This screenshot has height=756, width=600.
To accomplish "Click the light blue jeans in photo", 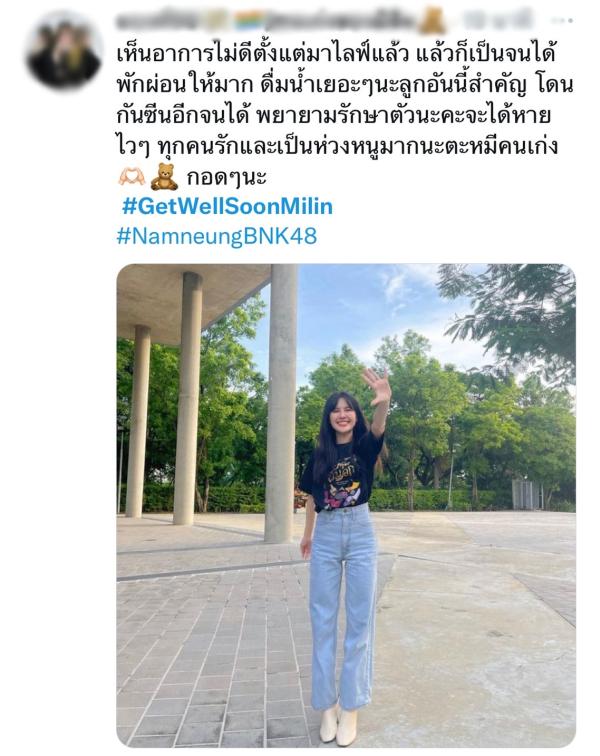I will click(x=342, y=606).
